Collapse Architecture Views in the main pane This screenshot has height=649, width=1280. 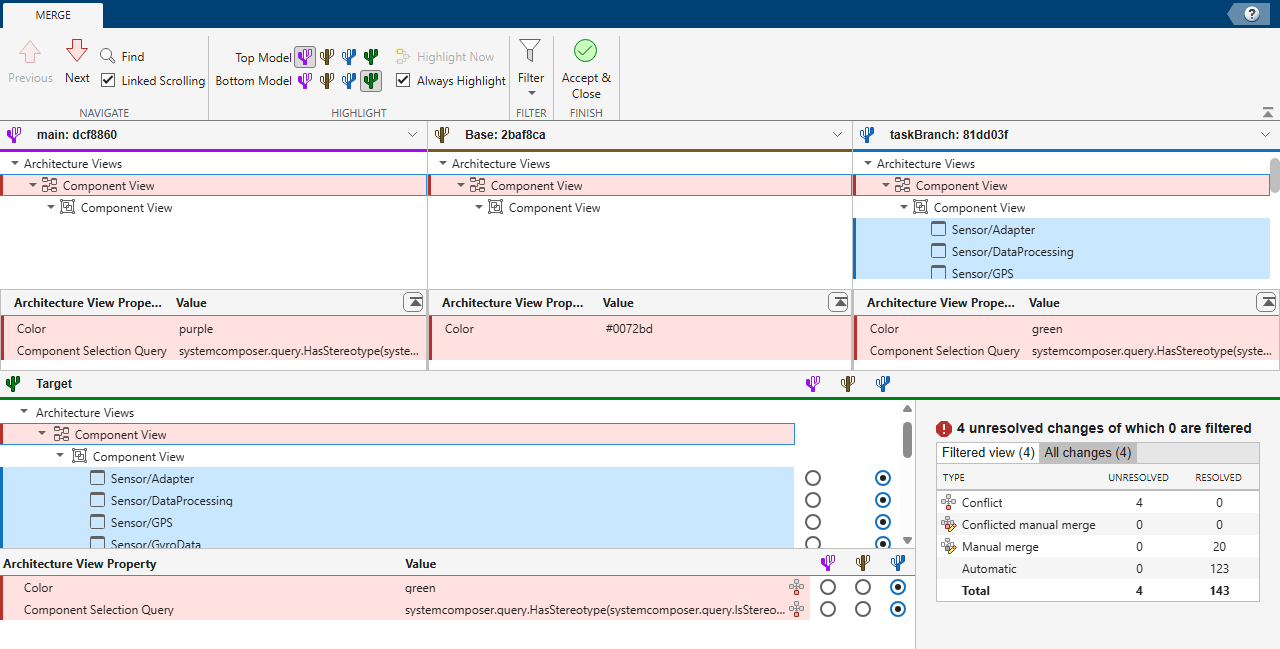[15, 163]
